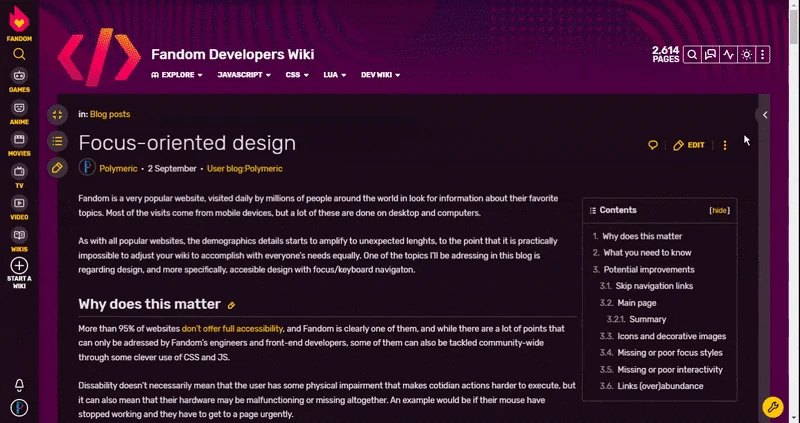Click the Edit button
The image size is (800, 423).
point(688,145)
